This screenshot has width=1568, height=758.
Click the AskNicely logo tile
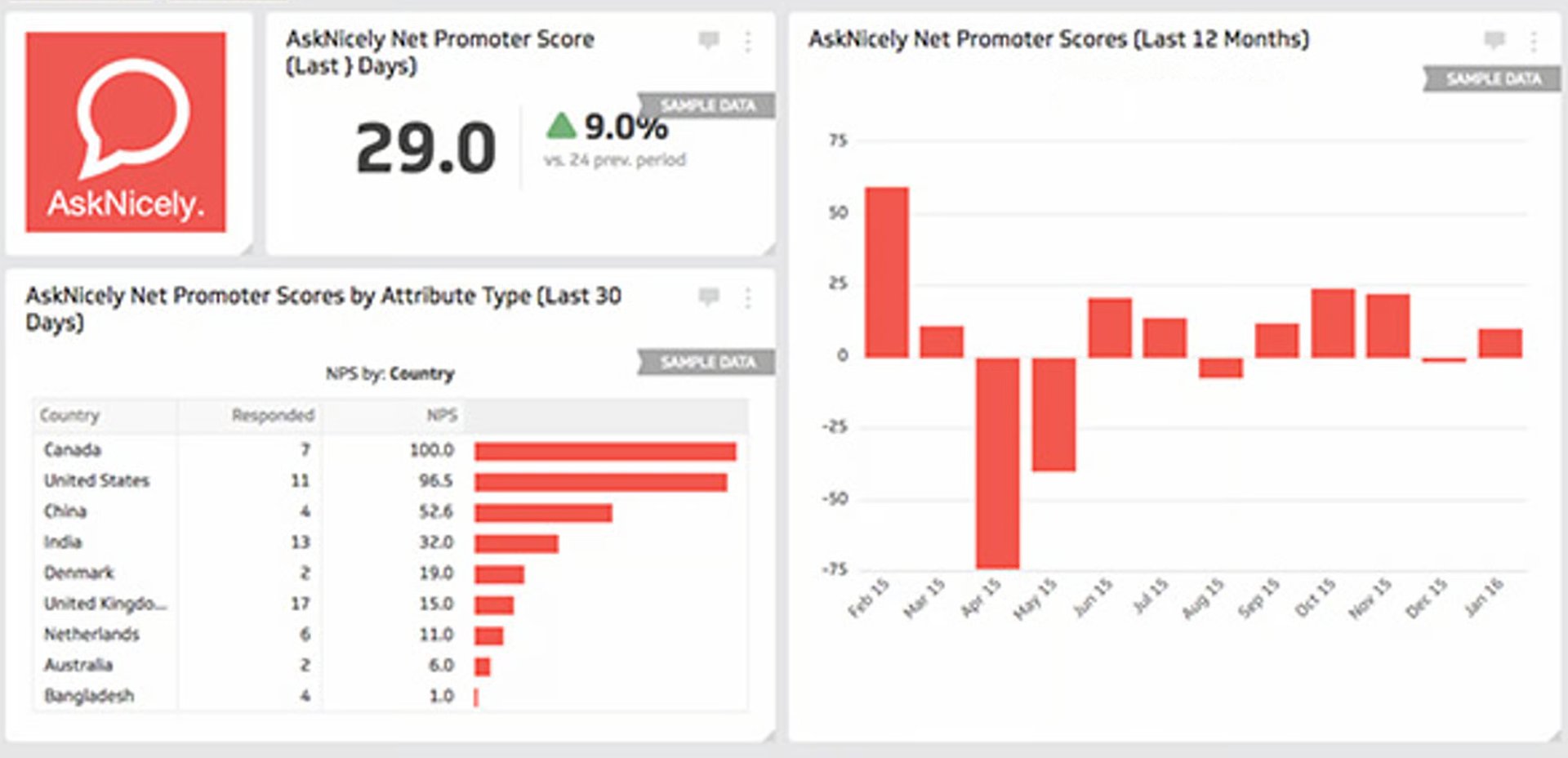click(x=127, y=131)
